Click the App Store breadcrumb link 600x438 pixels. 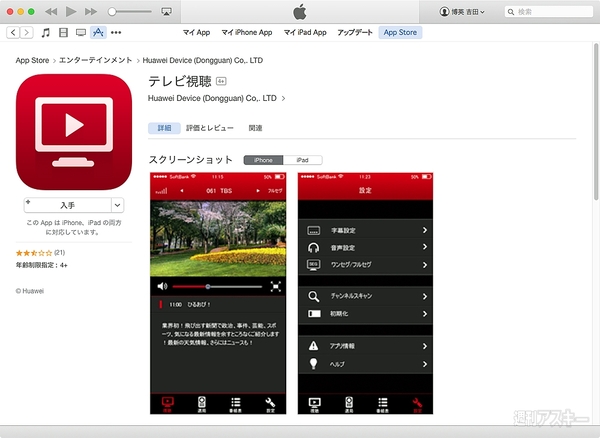[32, 60]
